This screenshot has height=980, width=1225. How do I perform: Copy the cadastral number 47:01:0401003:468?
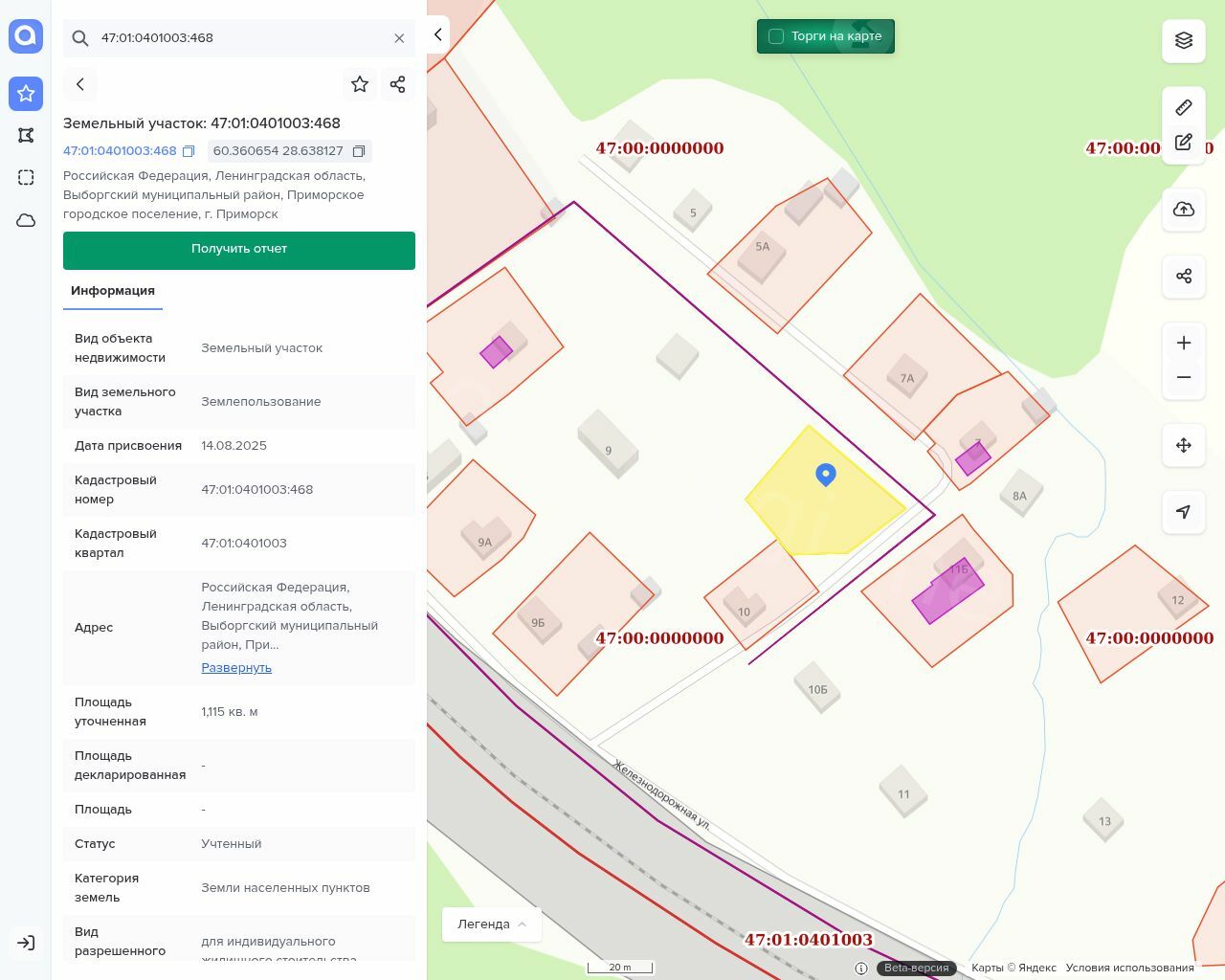point(189,151)
